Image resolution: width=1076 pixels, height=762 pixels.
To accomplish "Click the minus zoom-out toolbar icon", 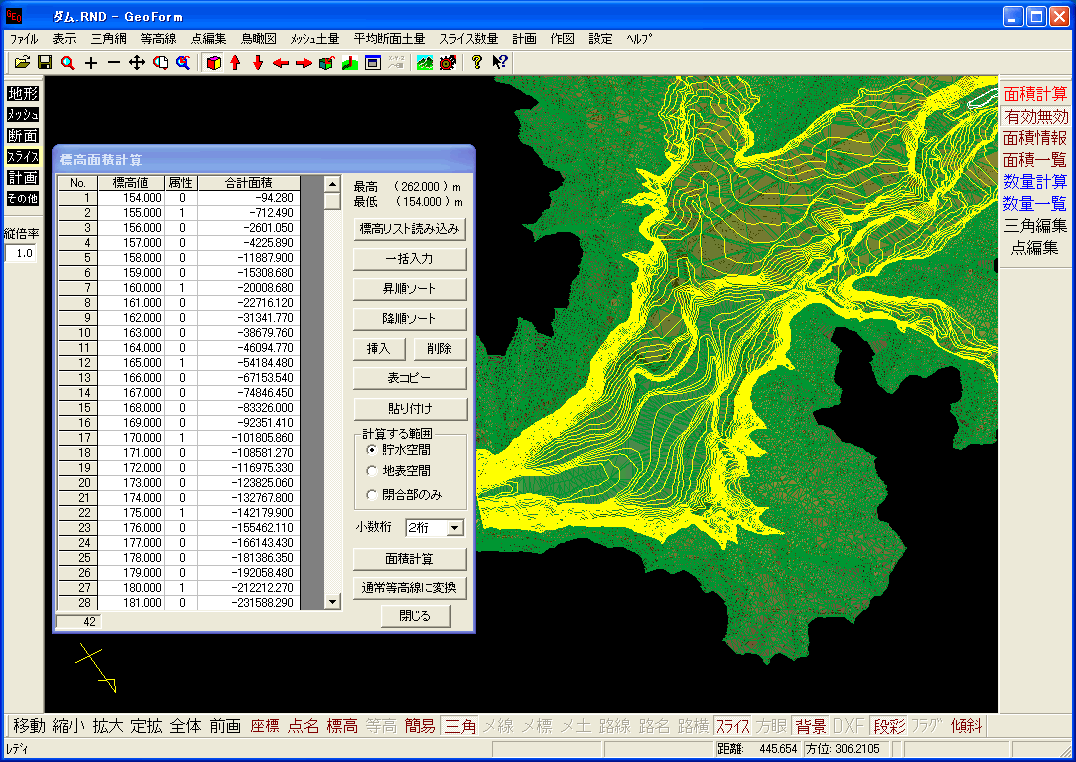I will (114, 63).
